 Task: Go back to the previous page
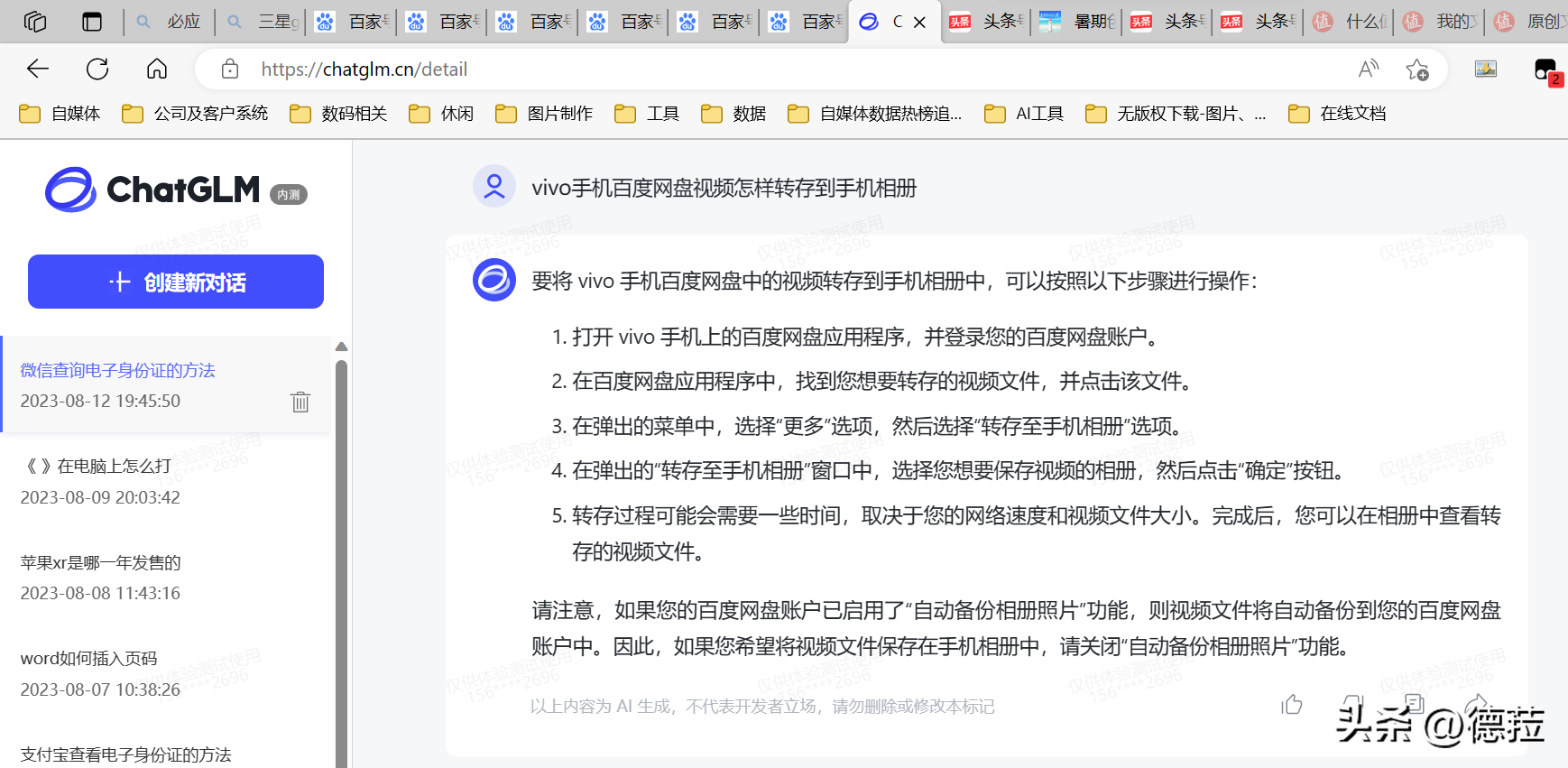(38, 69)
